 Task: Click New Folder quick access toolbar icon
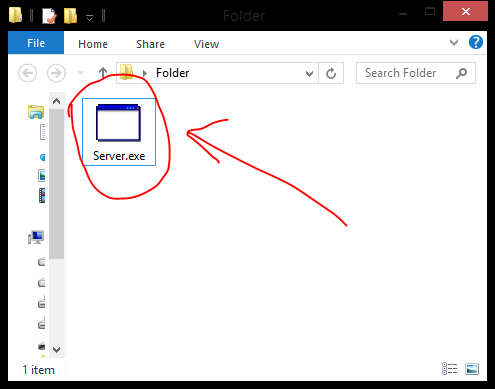point(70,16)
